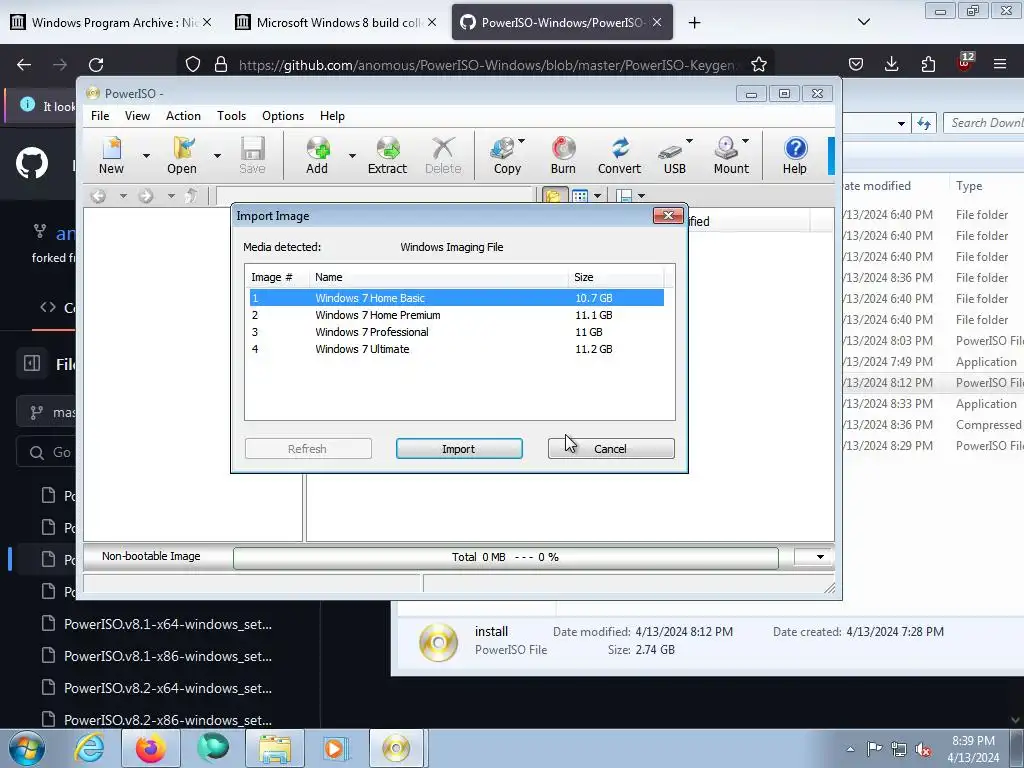Expand the Firefox list all tabs chevron
Screen dimensions: 1024x768
click(864, 22)
